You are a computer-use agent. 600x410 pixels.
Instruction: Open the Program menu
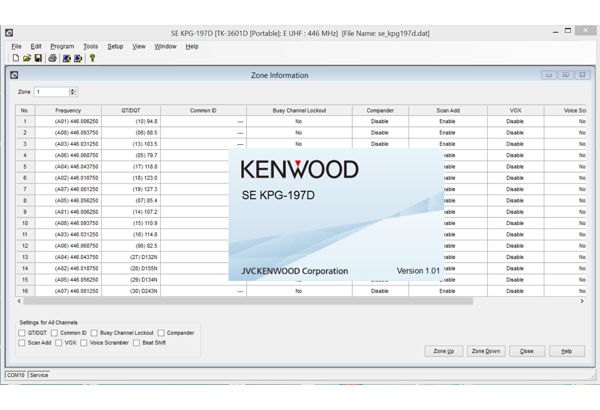[x=62, y=46]
